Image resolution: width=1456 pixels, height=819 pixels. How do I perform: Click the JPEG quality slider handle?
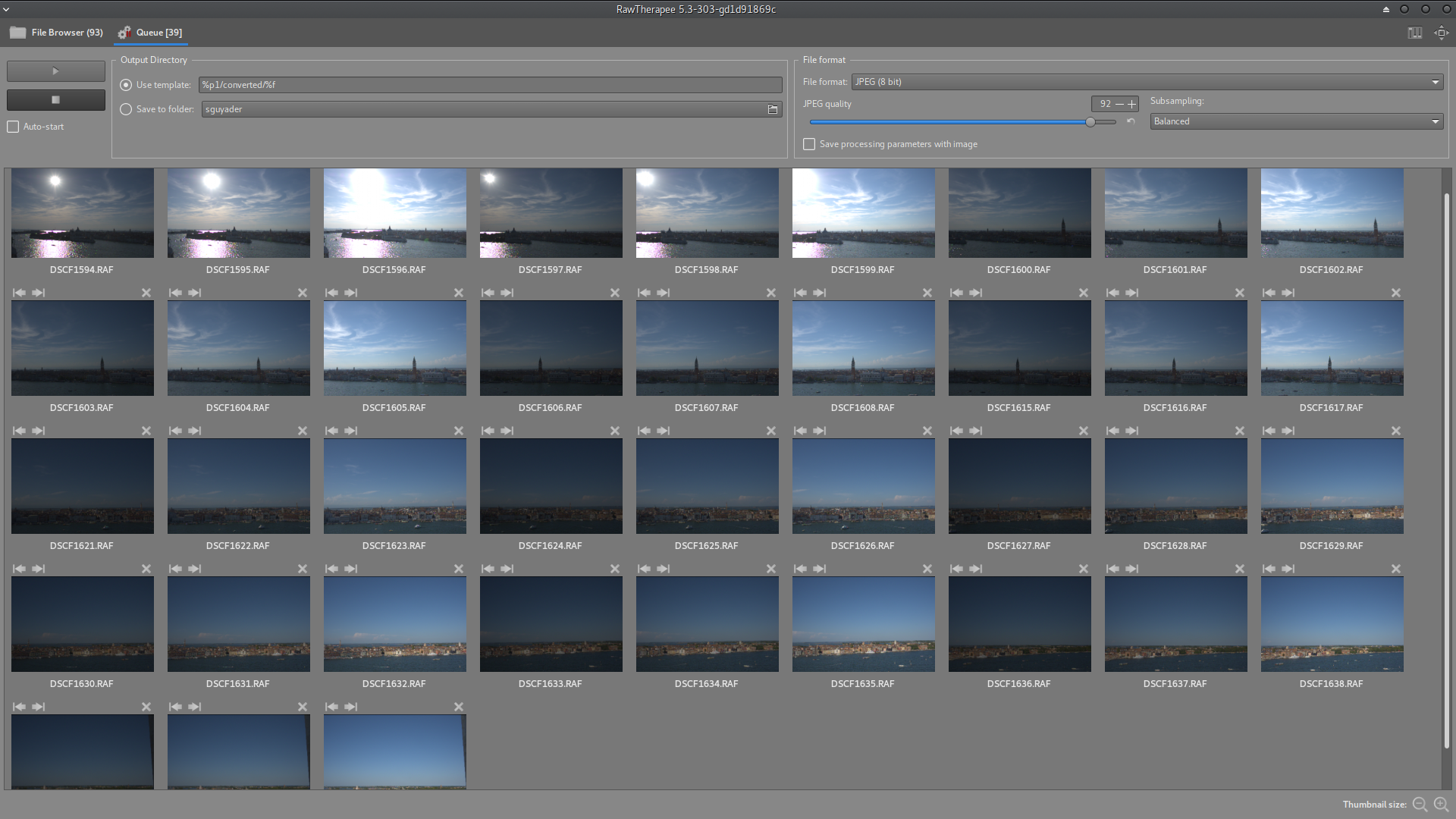pyautogui.click(x=1090, y=121)
